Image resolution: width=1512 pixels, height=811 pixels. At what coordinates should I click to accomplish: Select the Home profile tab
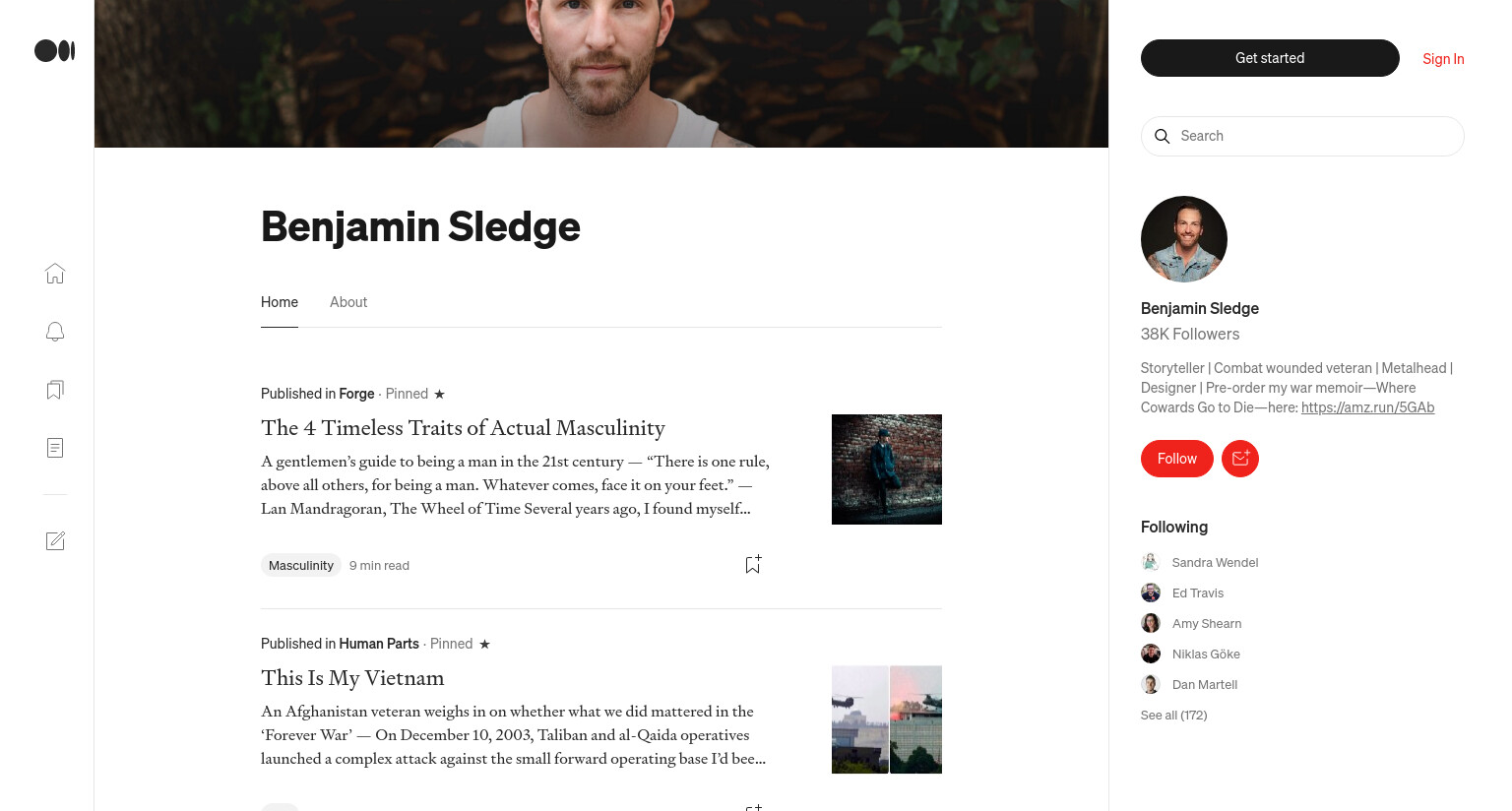280,302
